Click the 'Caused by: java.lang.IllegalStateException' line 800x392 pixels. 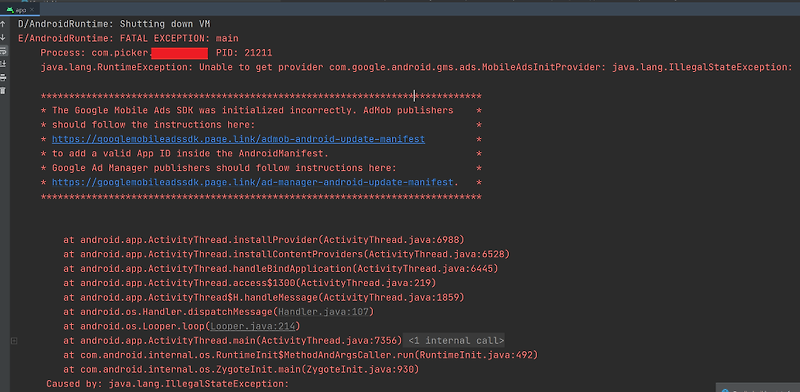[x=168, y=384]
